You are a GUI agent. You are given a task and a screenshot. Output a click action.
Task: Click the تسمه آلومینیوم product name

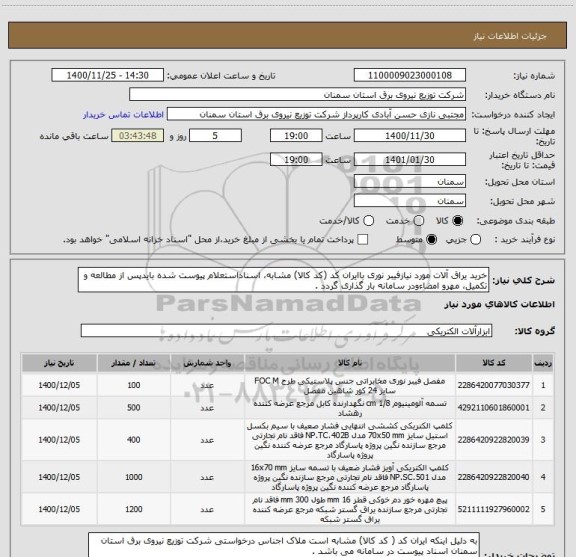point(350,408)
